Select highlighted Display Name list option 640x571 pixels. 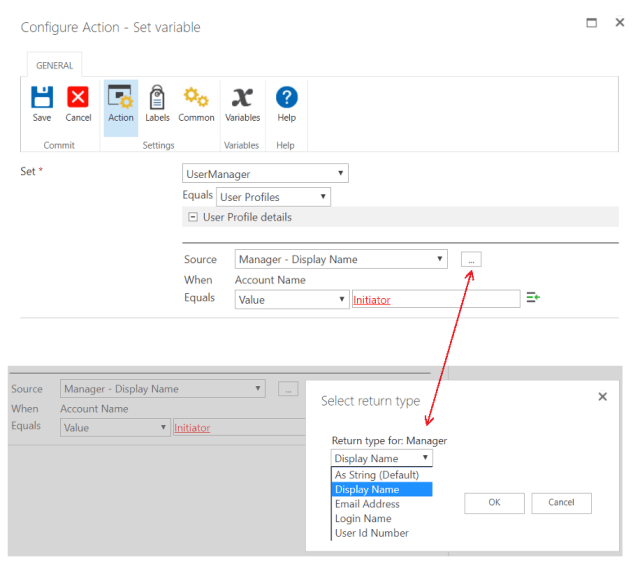coord(382,489)
